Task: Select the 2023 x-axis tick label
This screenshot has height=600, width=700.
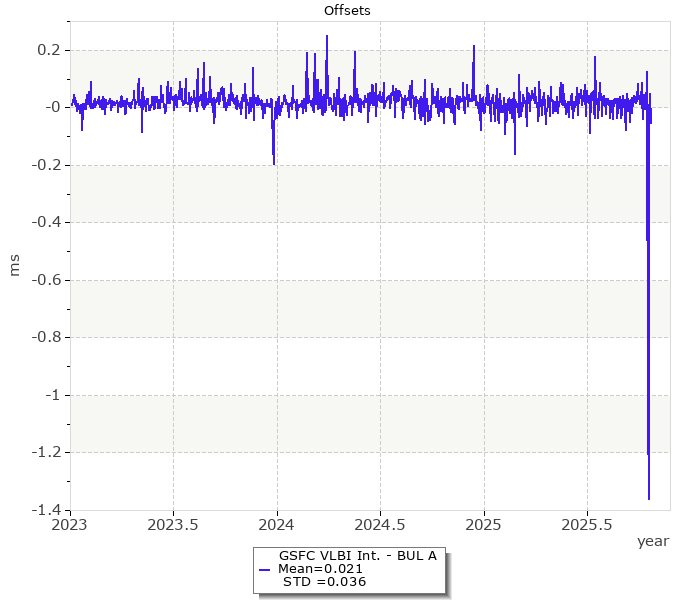Action: 69,524
